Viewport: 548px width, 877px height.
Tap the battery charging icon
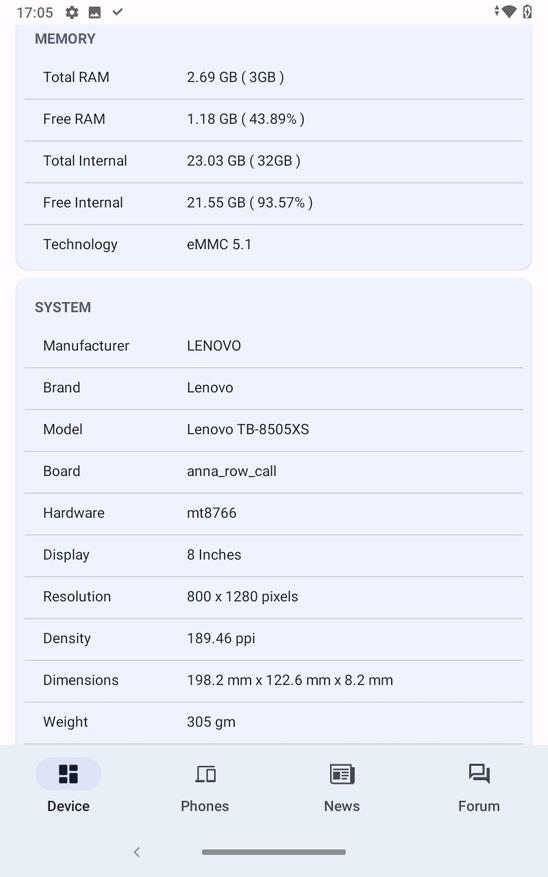pos(527,11)
